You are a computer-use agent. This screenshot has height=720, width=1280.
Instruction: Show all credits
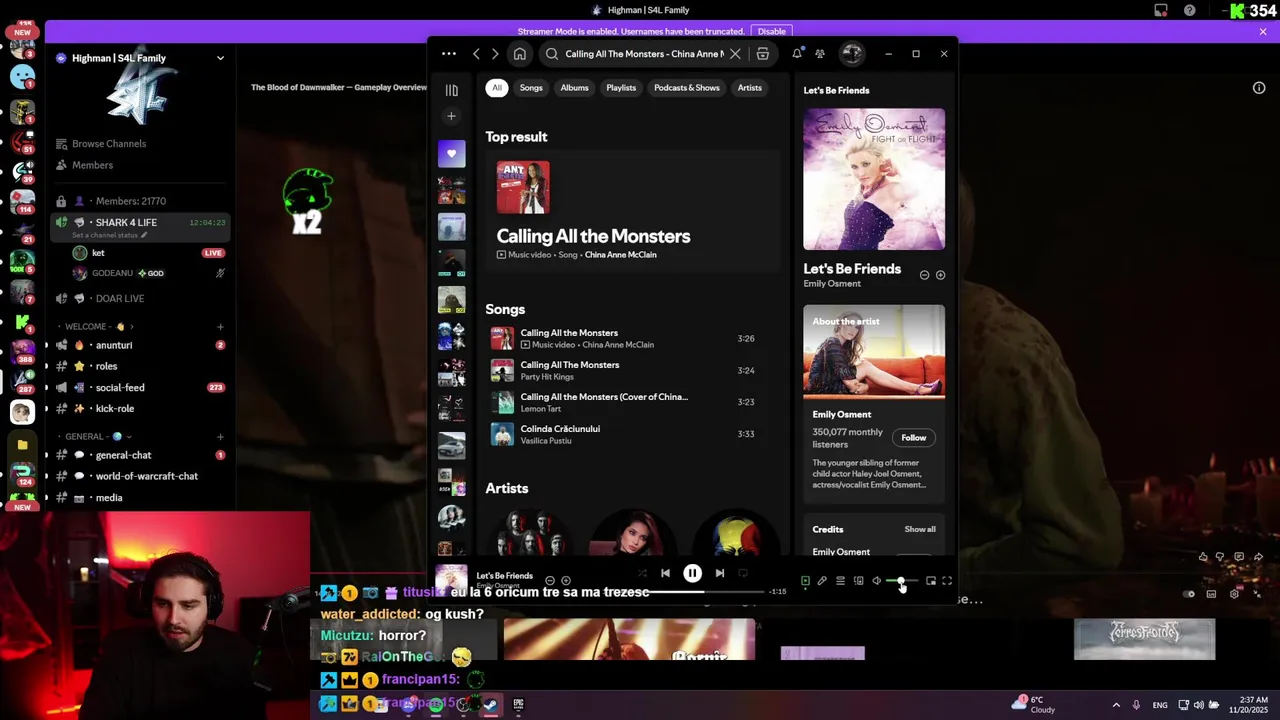pyautogui.click(x=920, y=530)
